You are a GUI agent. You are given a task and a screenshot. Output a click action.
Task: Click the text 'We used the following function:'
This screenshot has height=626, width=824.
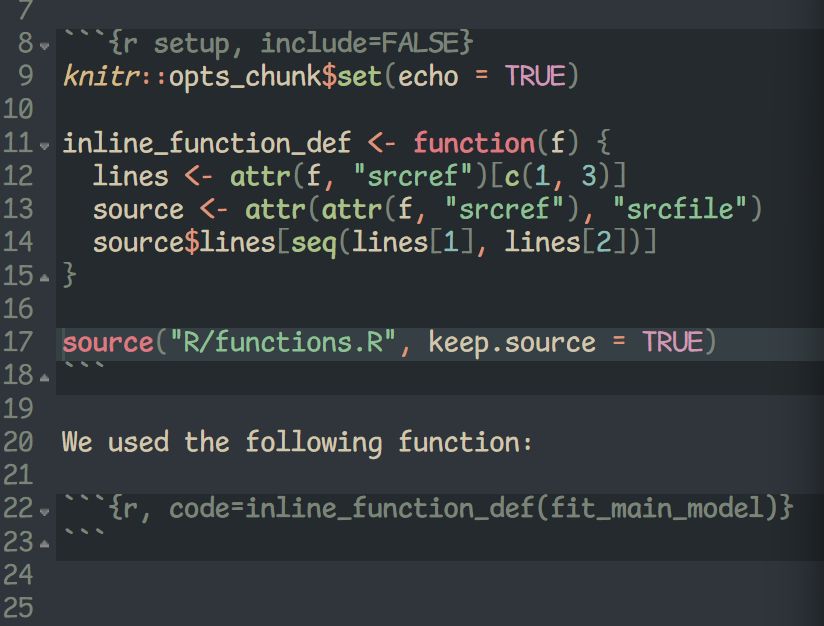pyautogui.click(x=297, y=443)
